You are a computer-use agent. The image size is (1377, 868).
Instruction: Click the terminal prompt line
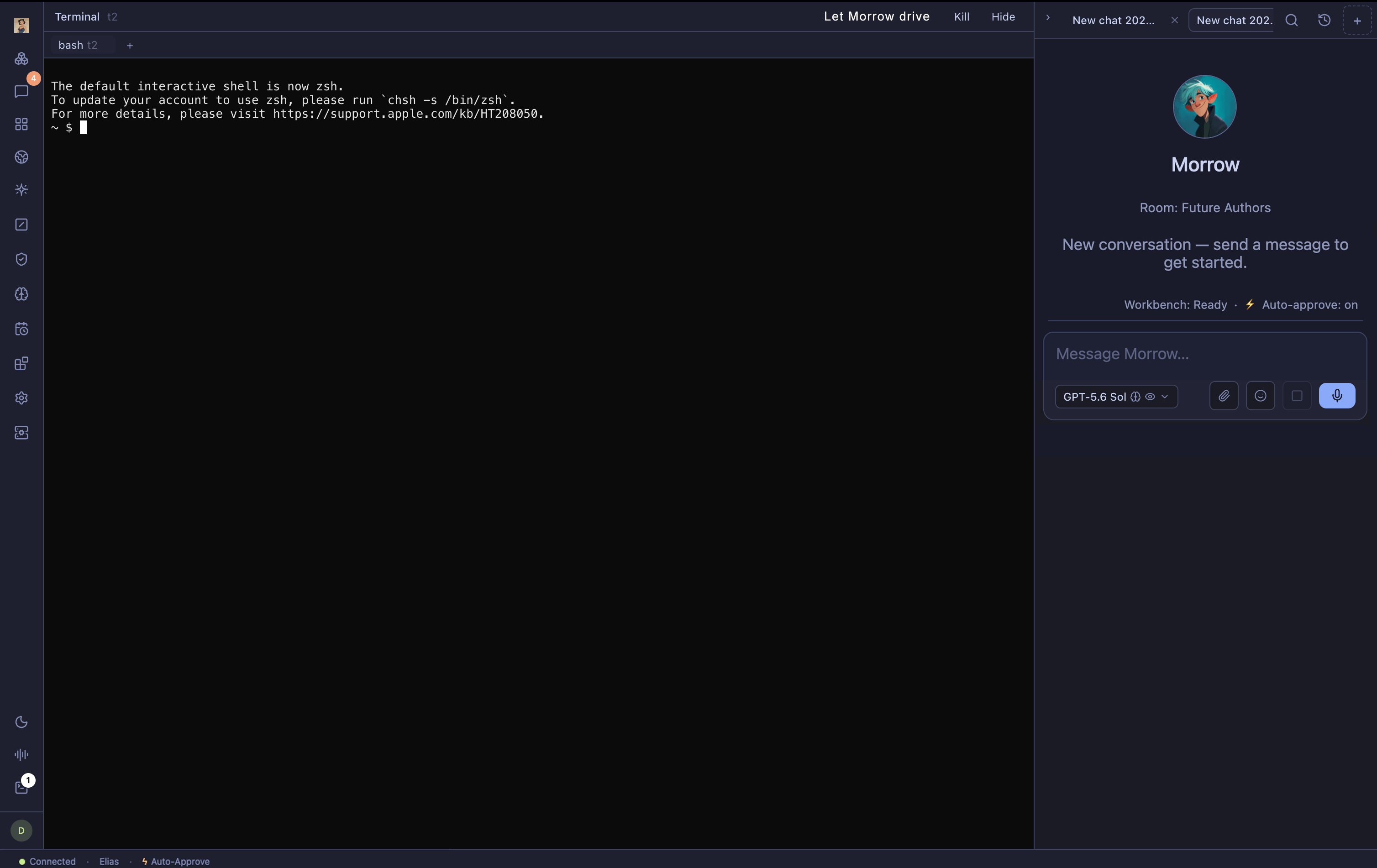[68, 127]
